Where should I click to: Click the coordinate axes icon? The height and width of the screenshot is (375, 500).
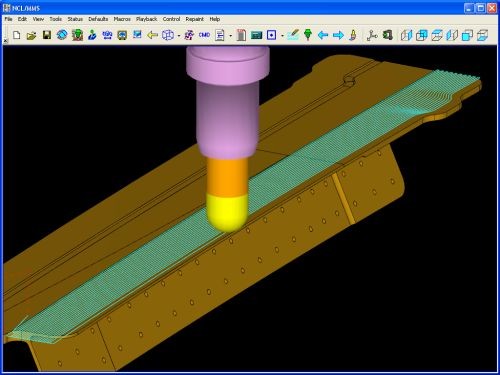372,35
